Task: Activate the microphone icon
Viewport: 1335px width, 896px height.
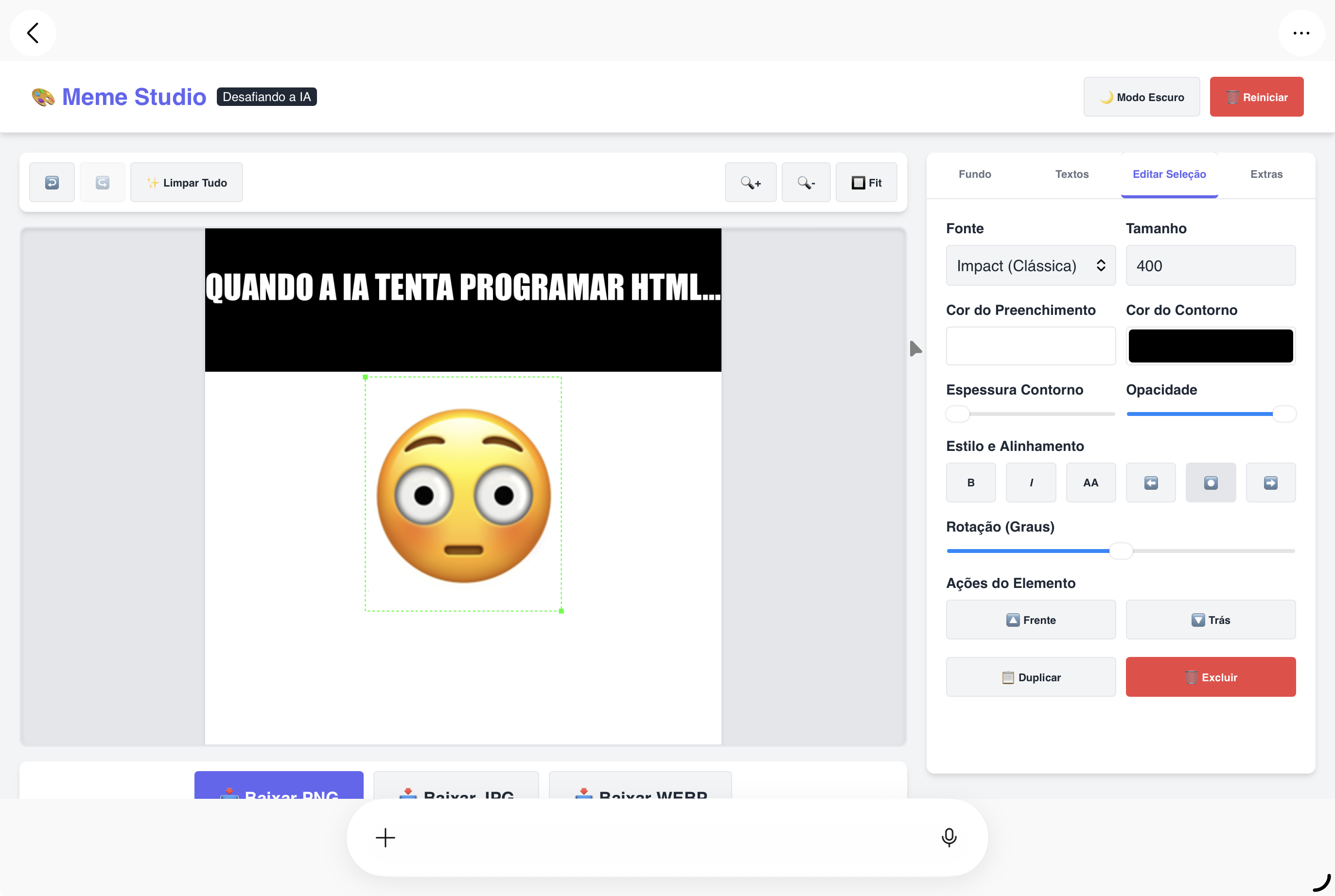Action: pyautogui.click(x=949, y=838)
